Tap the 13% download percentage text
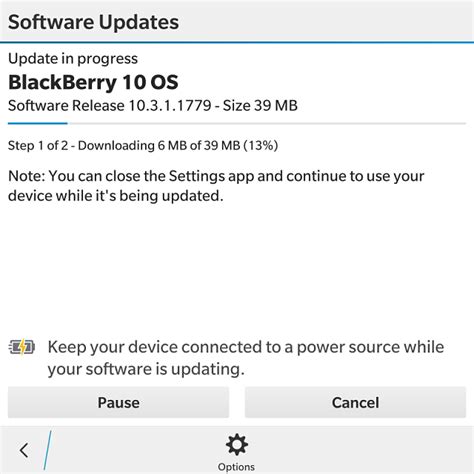The width and height of the screenshot is (474, 474). tap(261, 145)
